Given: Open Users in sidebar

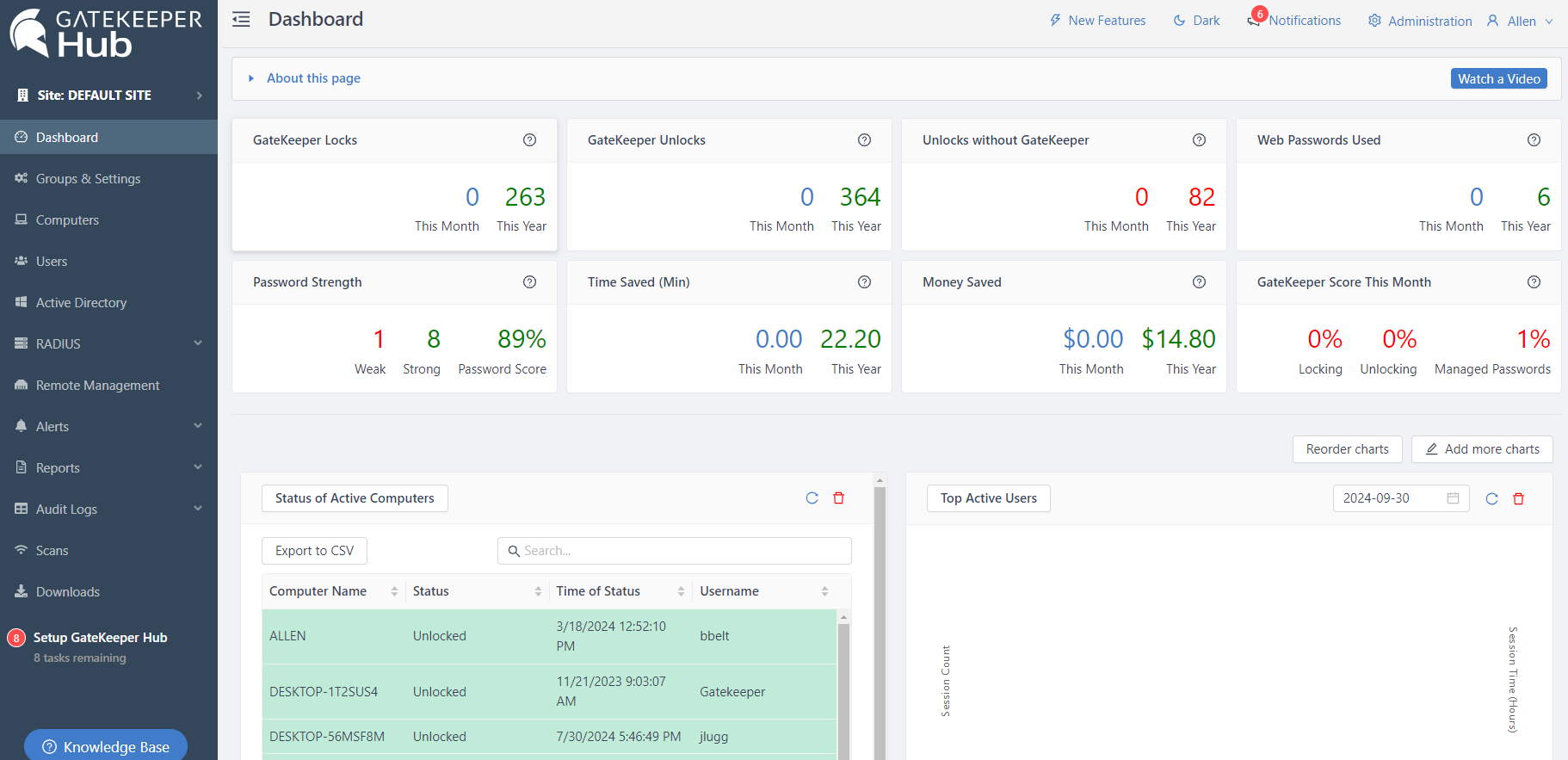Looking at the screenshot, I should 108,261.
